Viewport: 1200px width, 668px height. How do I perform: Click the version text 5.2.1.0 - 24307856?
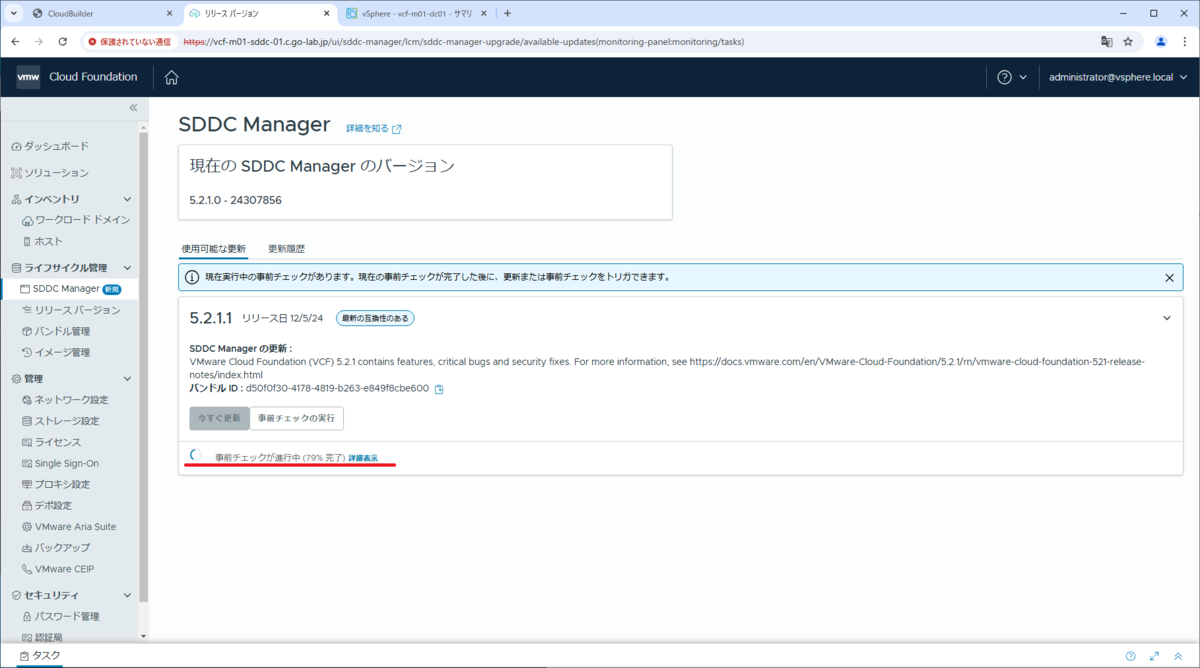pyautogui.click(x=235, y=200)
